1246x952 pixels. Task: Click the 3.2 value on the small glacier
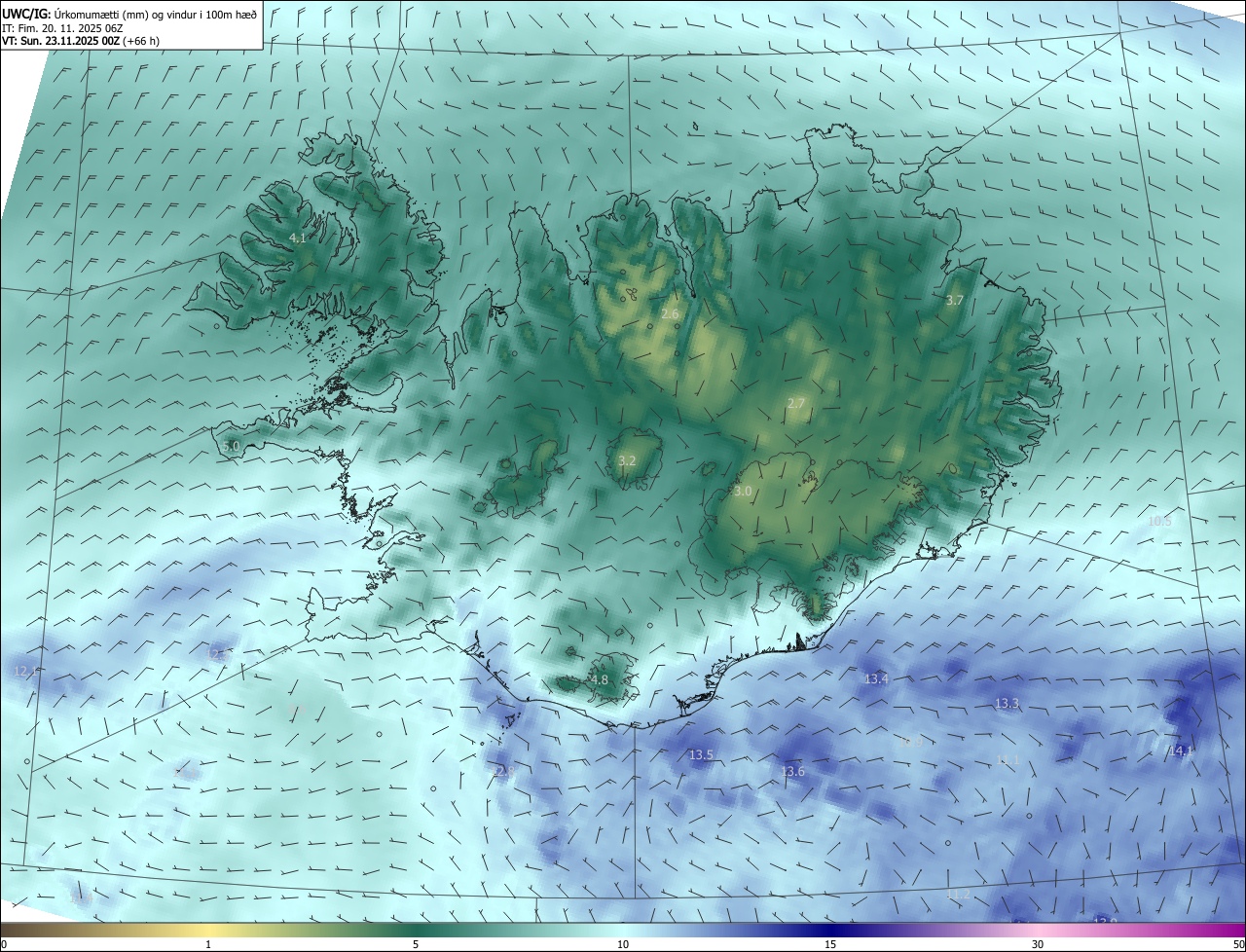(627, 460)
